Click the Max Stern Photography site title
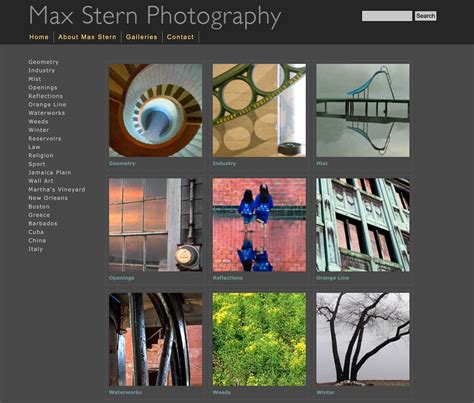The width and height of the screenshot is (474, 403). (x=155, y=15)
